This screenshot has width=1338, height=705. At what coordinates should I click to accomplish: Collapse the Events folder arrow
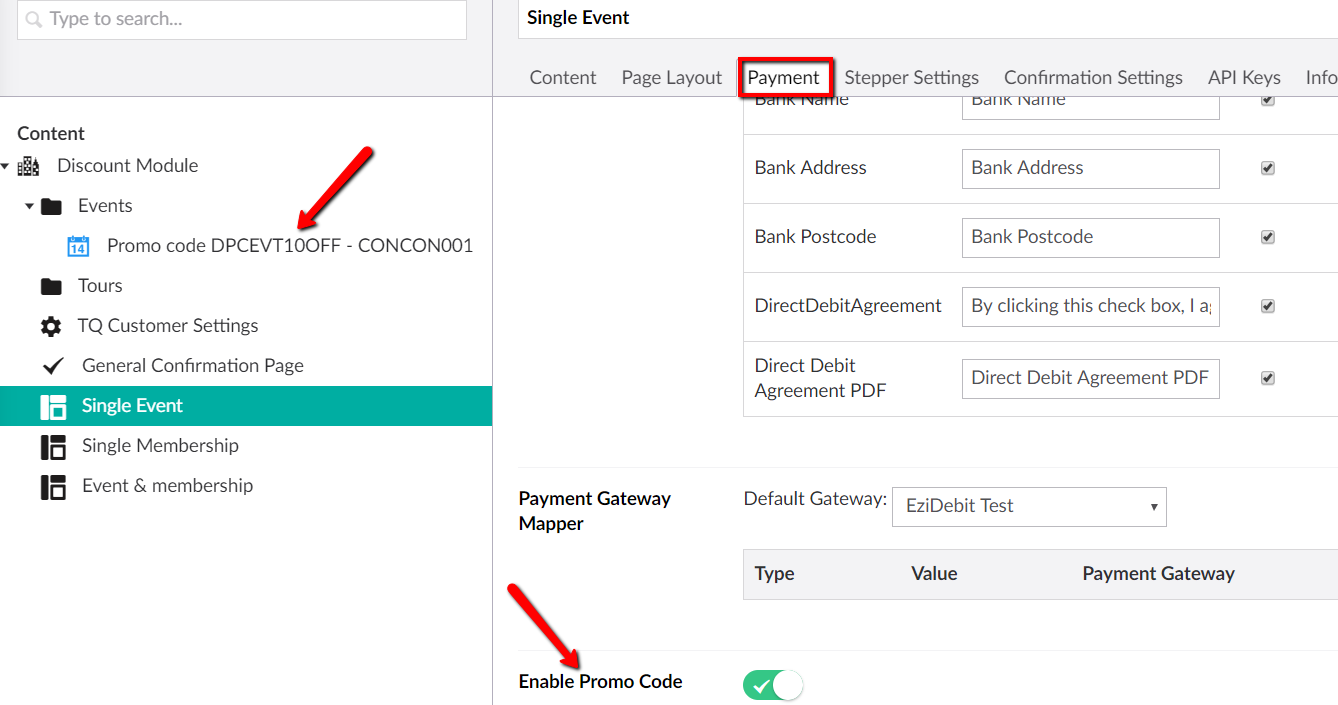[x=29, y=206]
